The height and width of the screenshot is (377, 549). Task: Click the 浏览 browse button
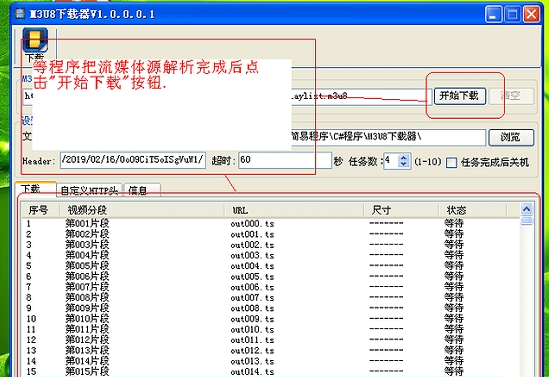pos(511,137)
